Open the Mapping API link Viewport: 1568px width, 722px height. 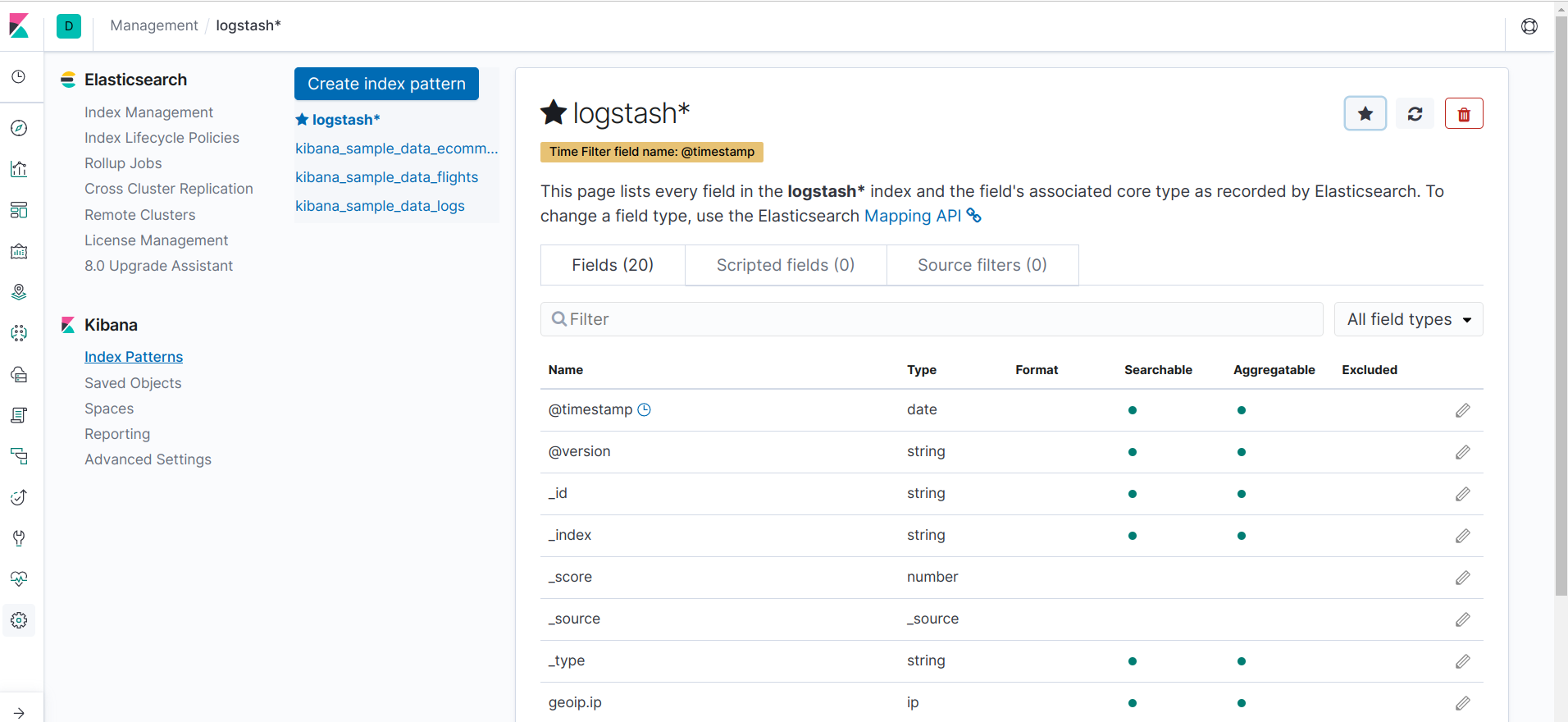click(923, 216)
